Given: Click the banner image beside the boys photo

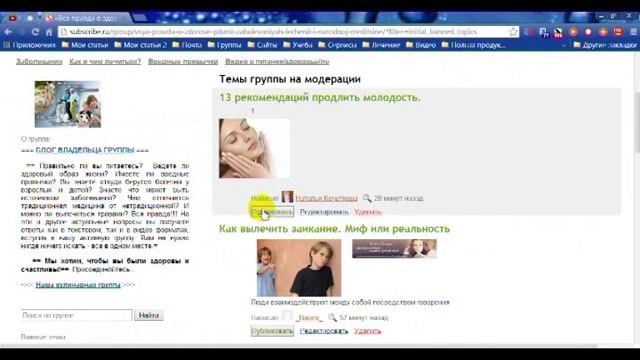Looking at the screenshot, I should pyautogui.click(x=394, y=249).
